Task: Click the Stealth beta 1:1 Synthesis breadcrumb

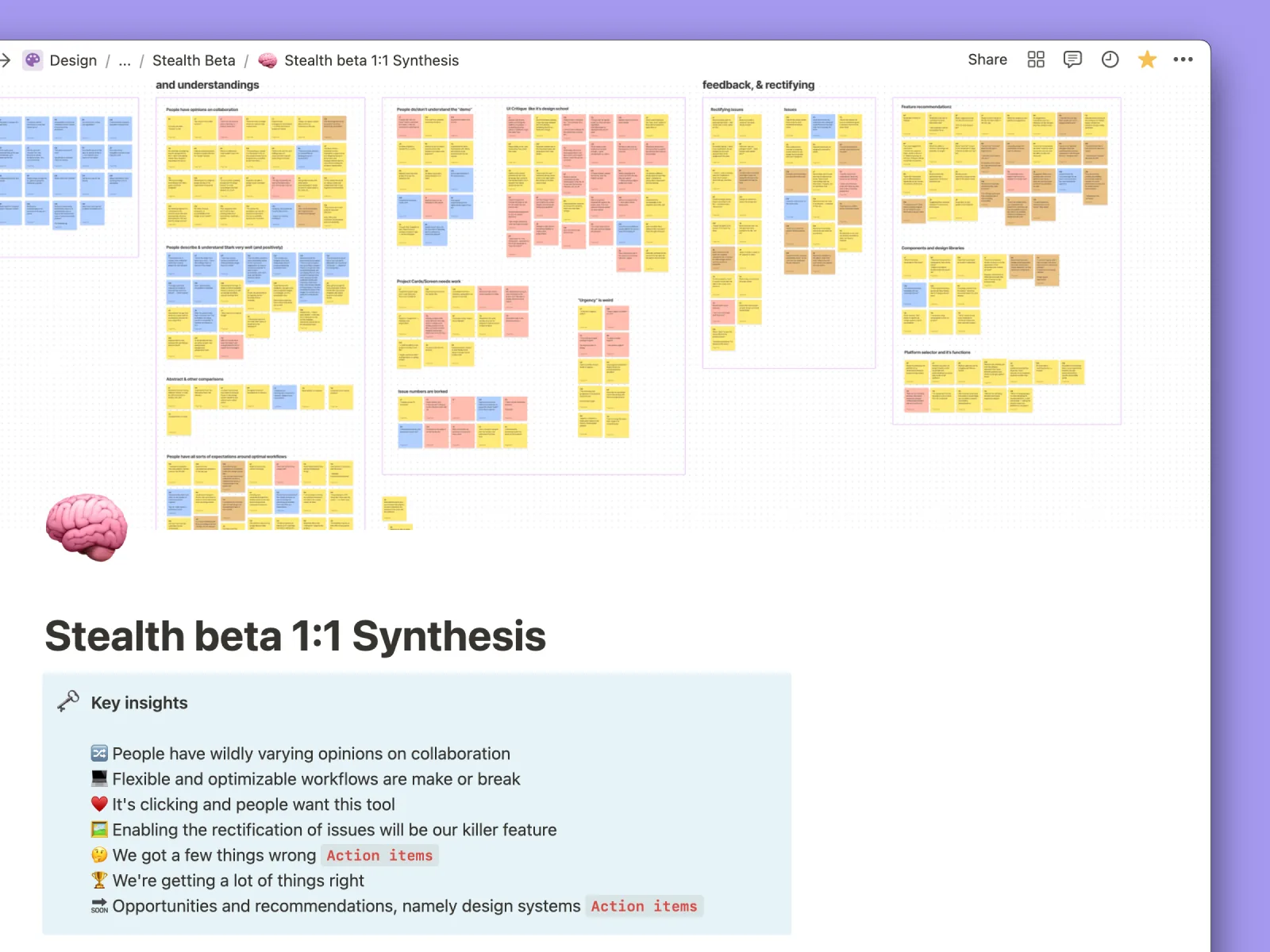Action: coord(371,60)
